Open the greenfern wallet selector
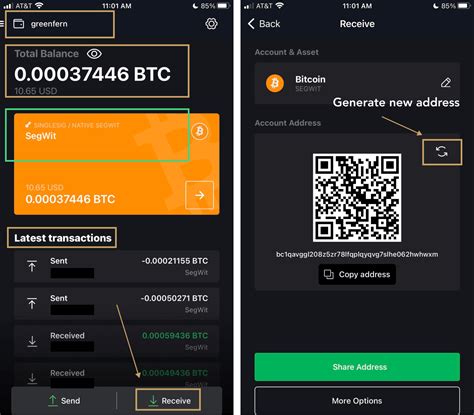The height and width of the screenshot is (415, 474). coord(60,24)
